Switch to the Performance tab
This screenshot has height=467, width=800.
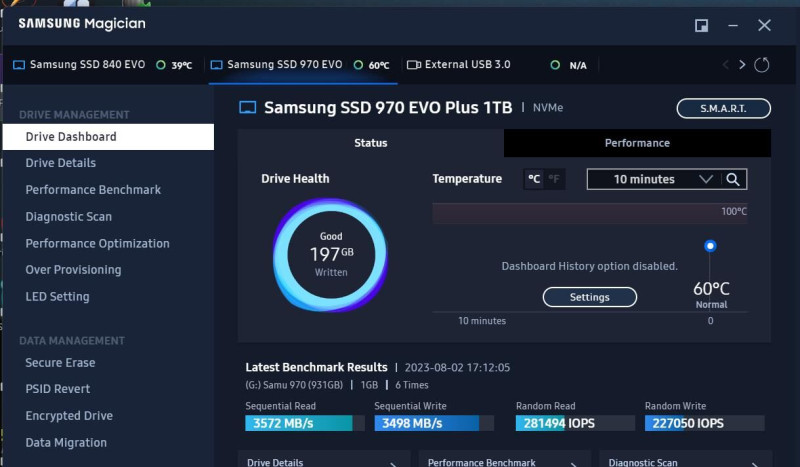coord(637,143)
